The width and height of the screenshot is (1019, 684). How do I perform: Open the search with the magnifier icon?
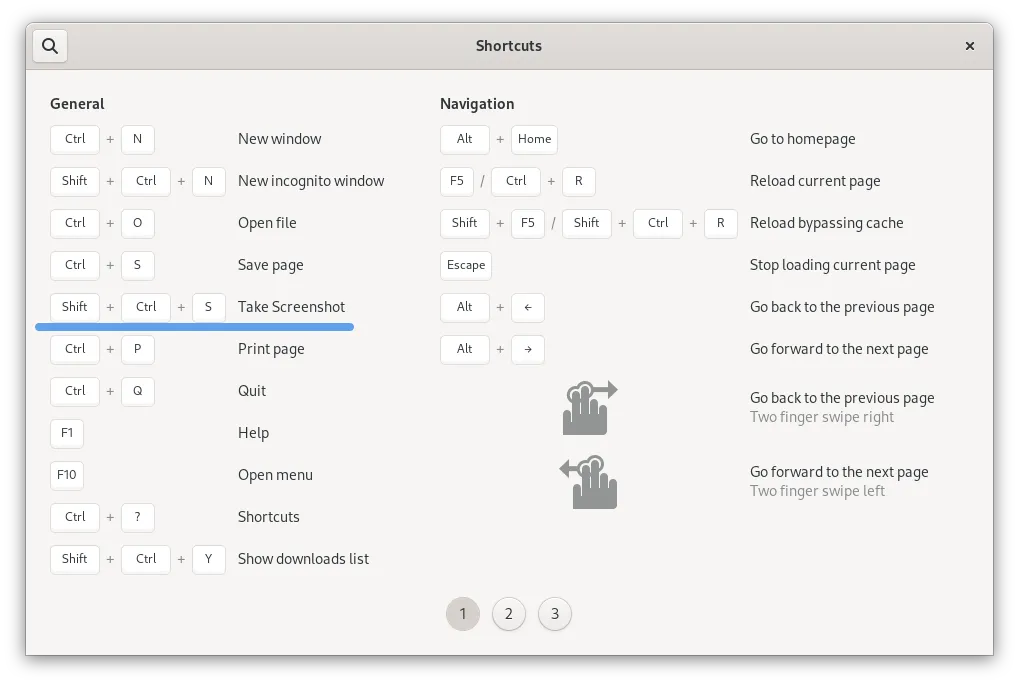click(50, 46)
